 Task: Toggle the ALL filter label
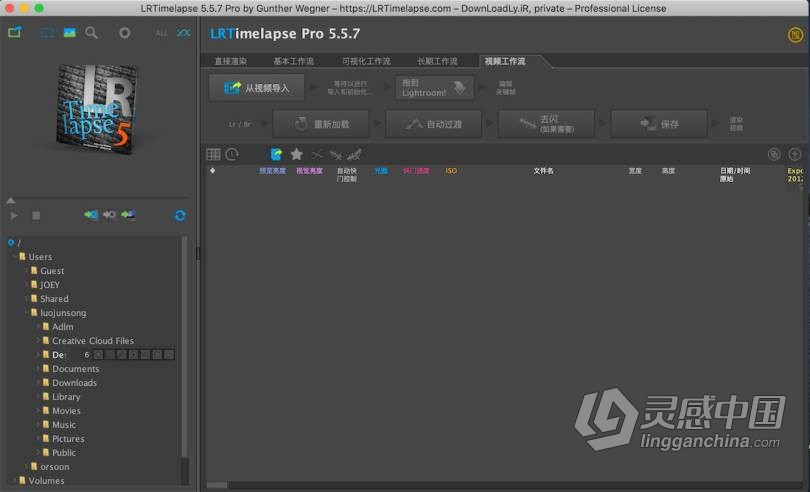pos(161,33)
